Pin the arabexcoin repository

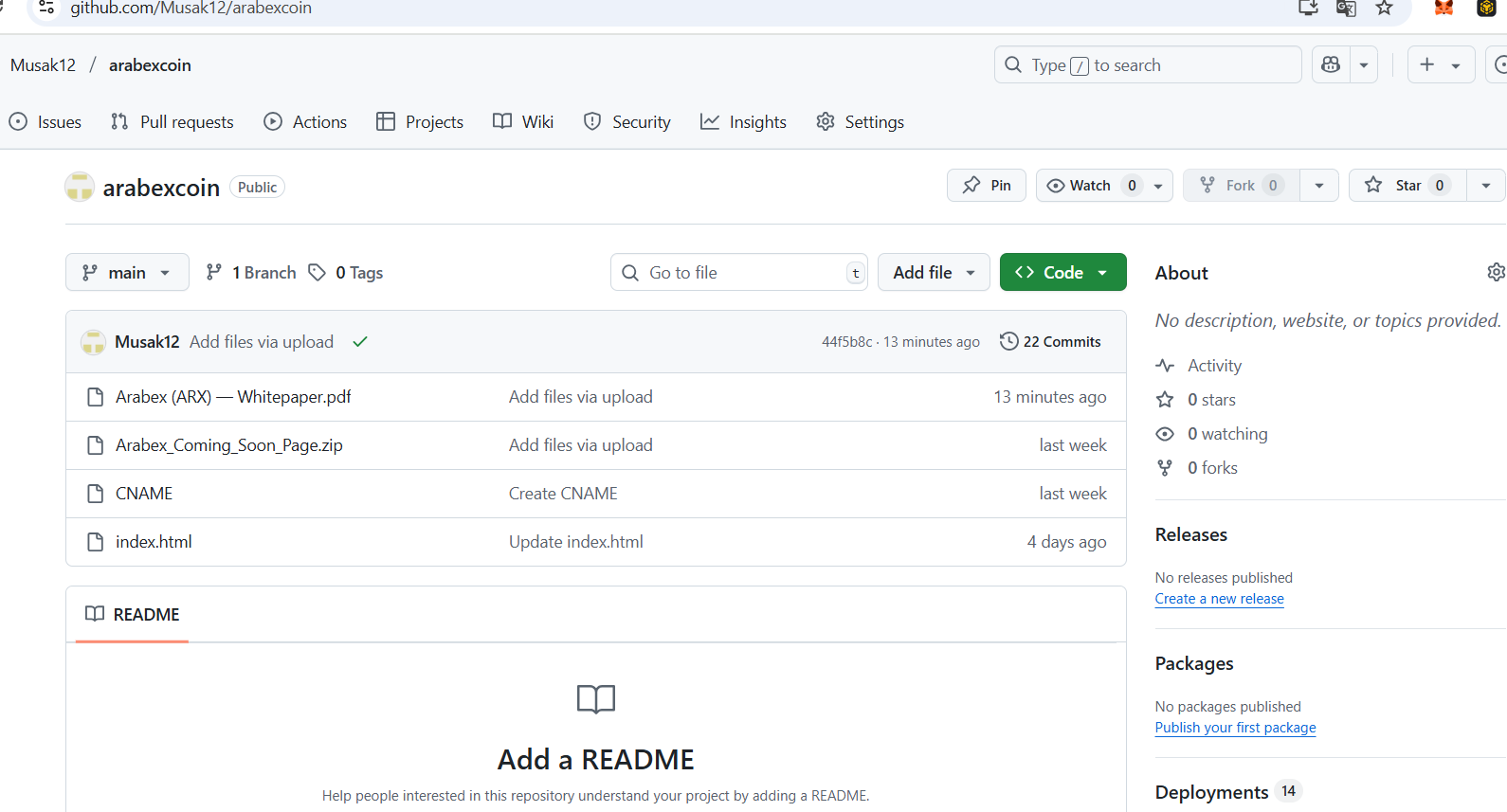pos(986,186)
